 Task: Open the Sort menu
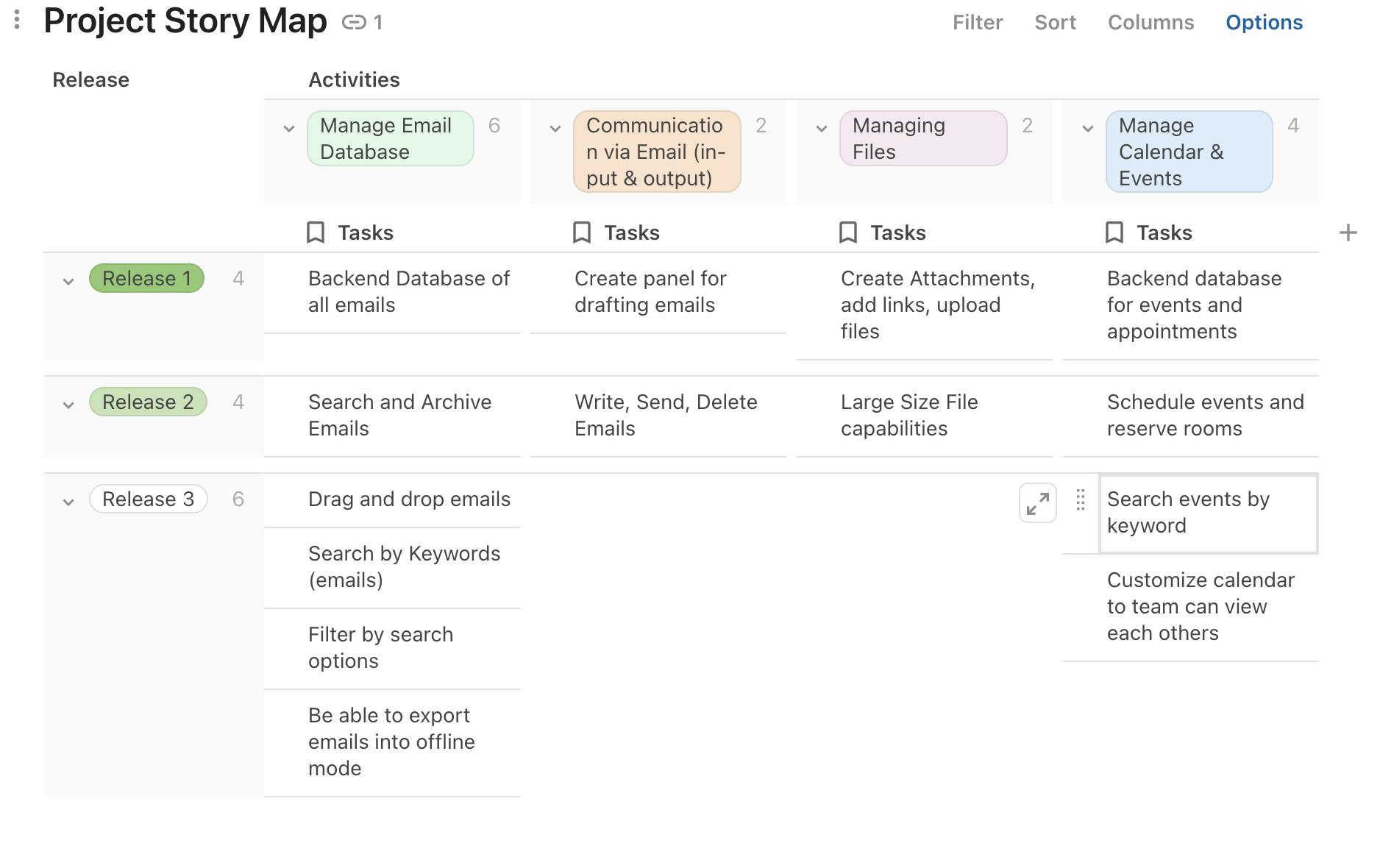tap(1055, 23)
